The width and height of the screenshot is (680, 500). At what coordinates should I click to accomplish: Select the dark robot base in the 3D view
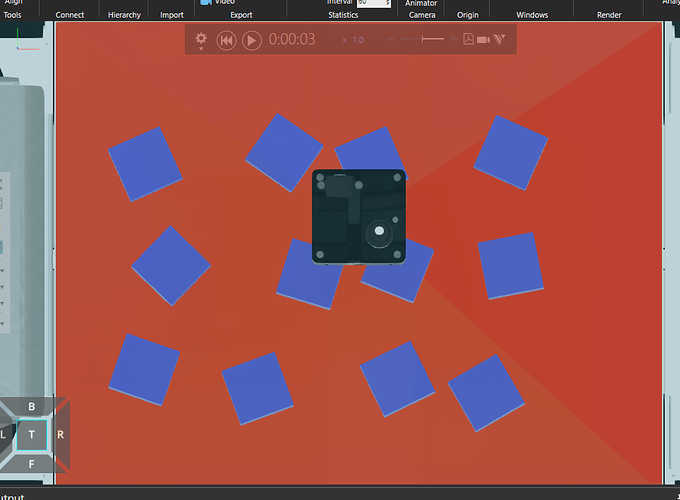(359, 216)
